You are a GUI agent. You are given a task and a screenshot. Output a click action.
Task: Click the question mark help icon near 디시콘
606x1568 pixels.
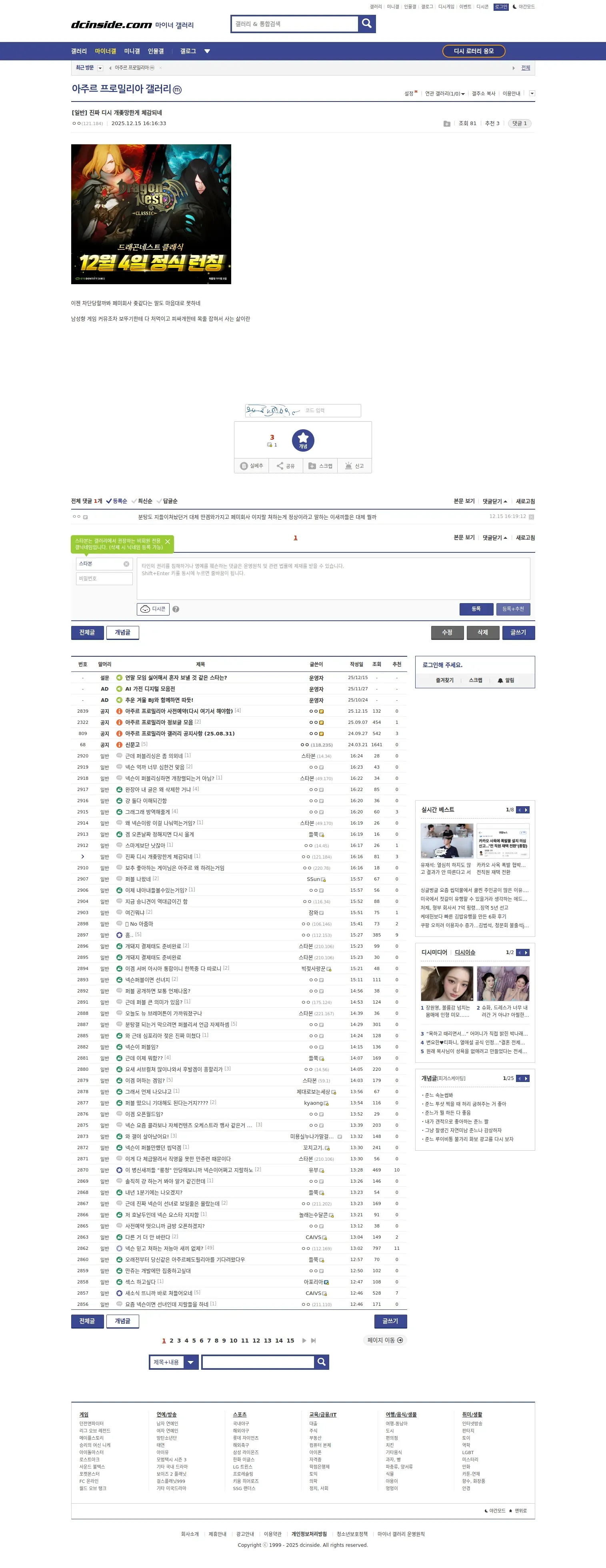176,609
